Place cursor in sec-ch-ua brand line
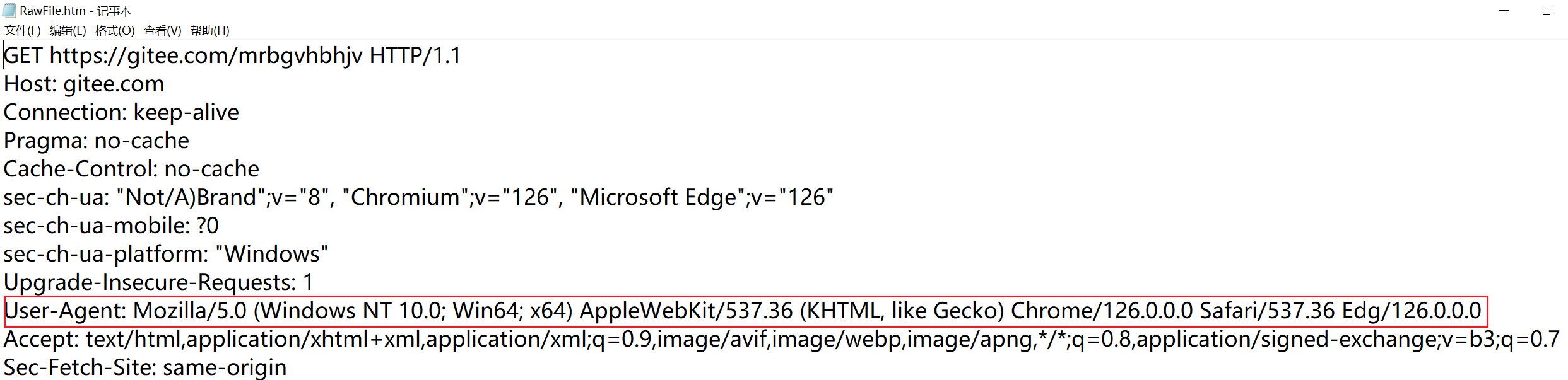 [x=418, y=197]
